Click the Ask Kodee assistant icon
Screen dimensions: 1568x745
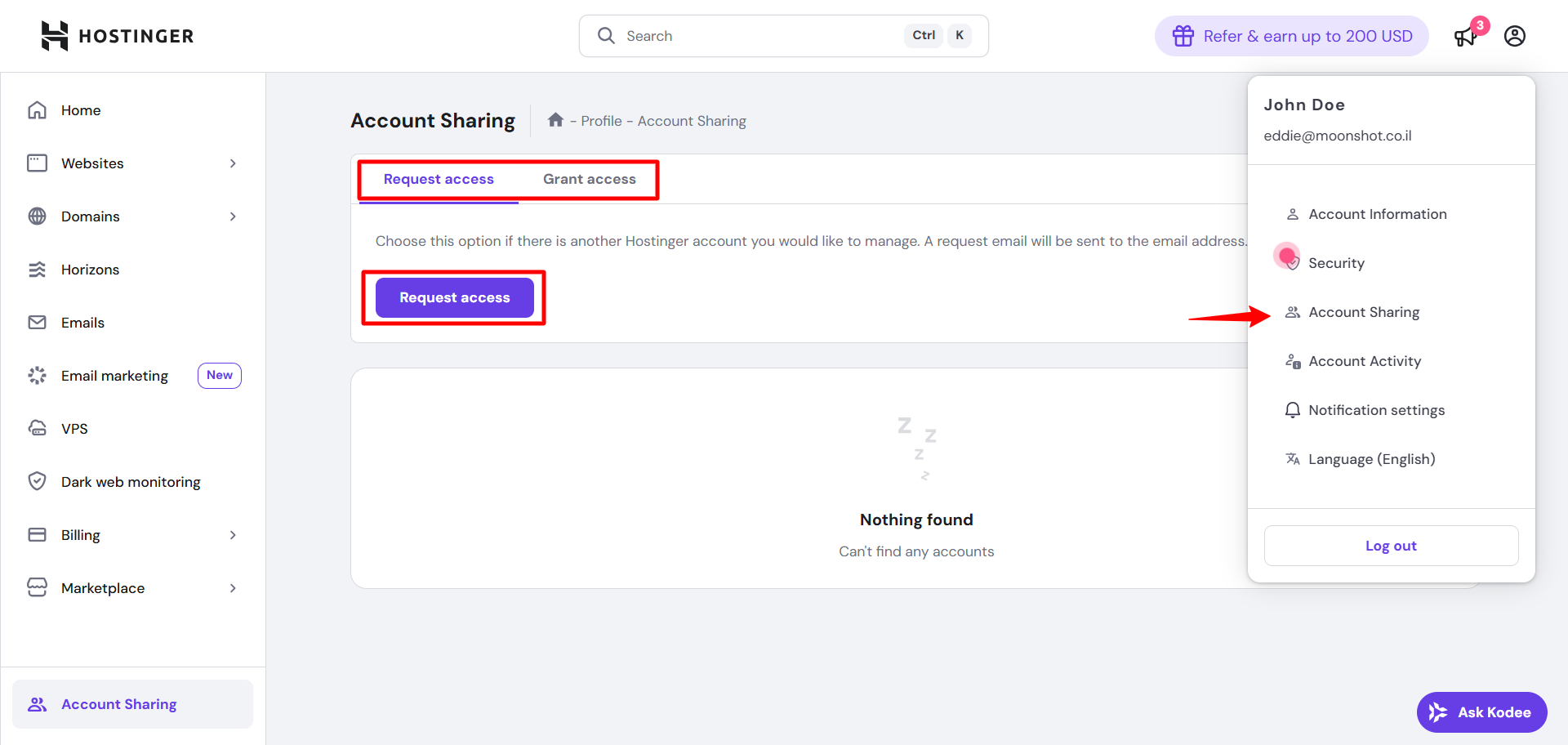[1439, 712]
